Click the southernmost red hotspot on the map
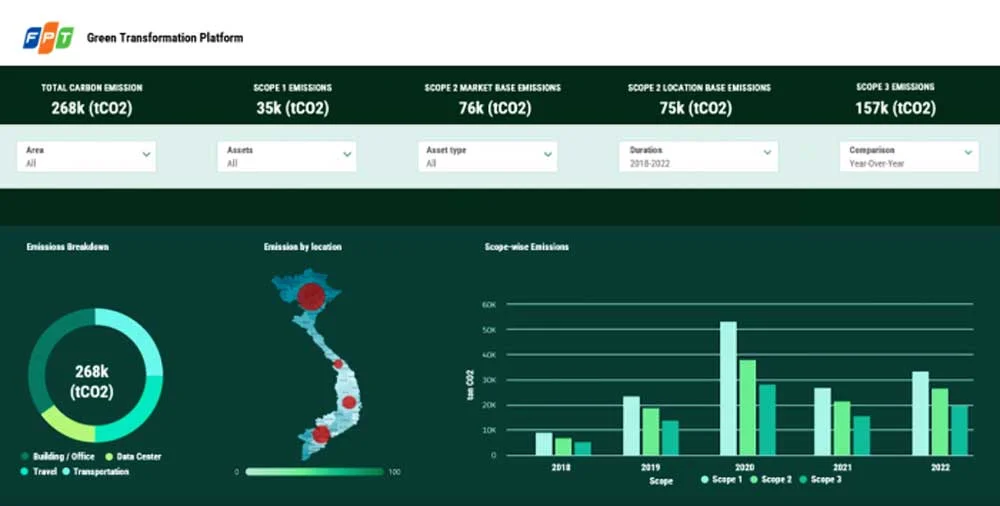This screenshot has height=506, width=1000. tap(321, 435)
